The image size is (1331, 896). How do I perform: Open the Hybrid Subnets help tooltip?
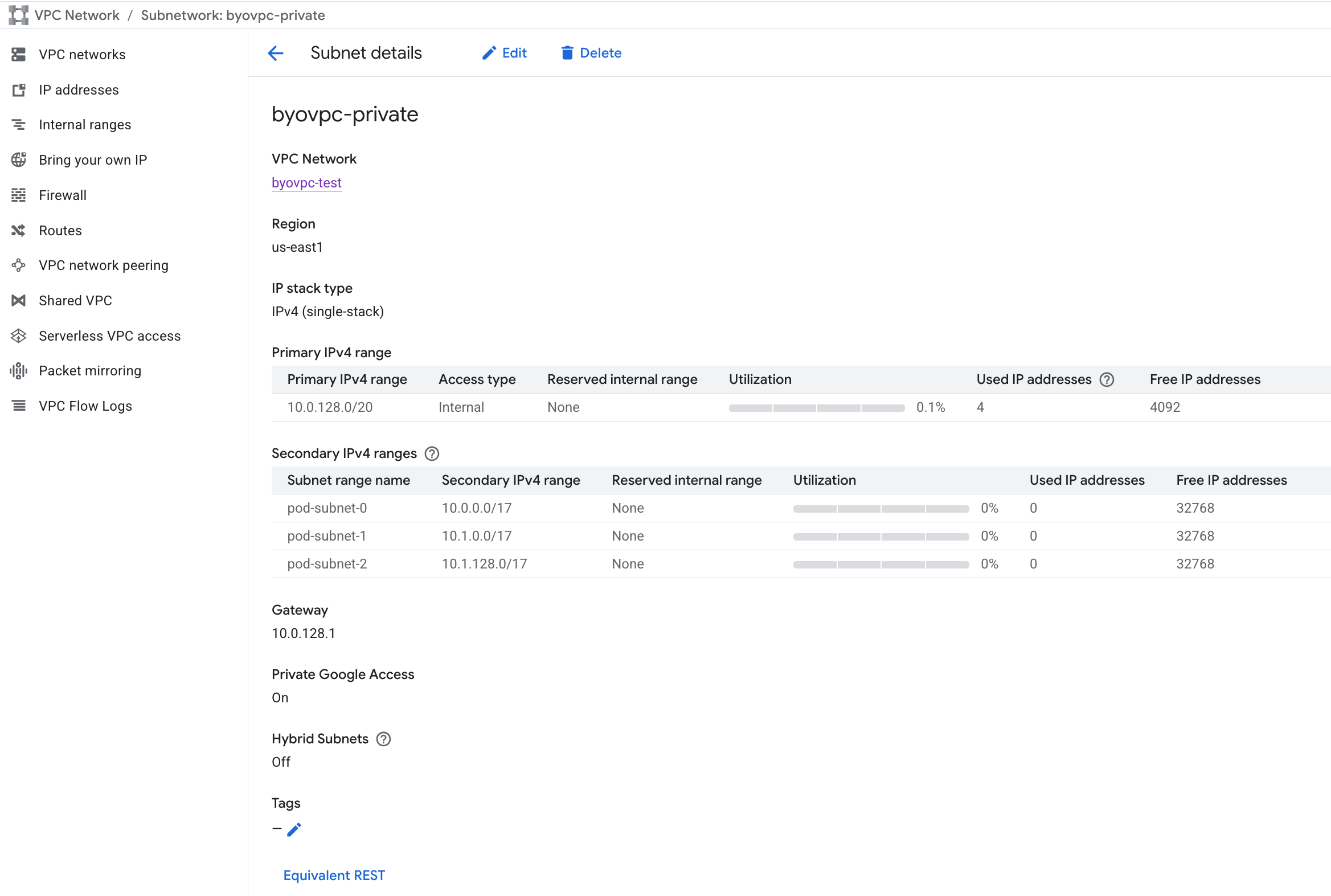pyautogui.click(x=383, y=739)
